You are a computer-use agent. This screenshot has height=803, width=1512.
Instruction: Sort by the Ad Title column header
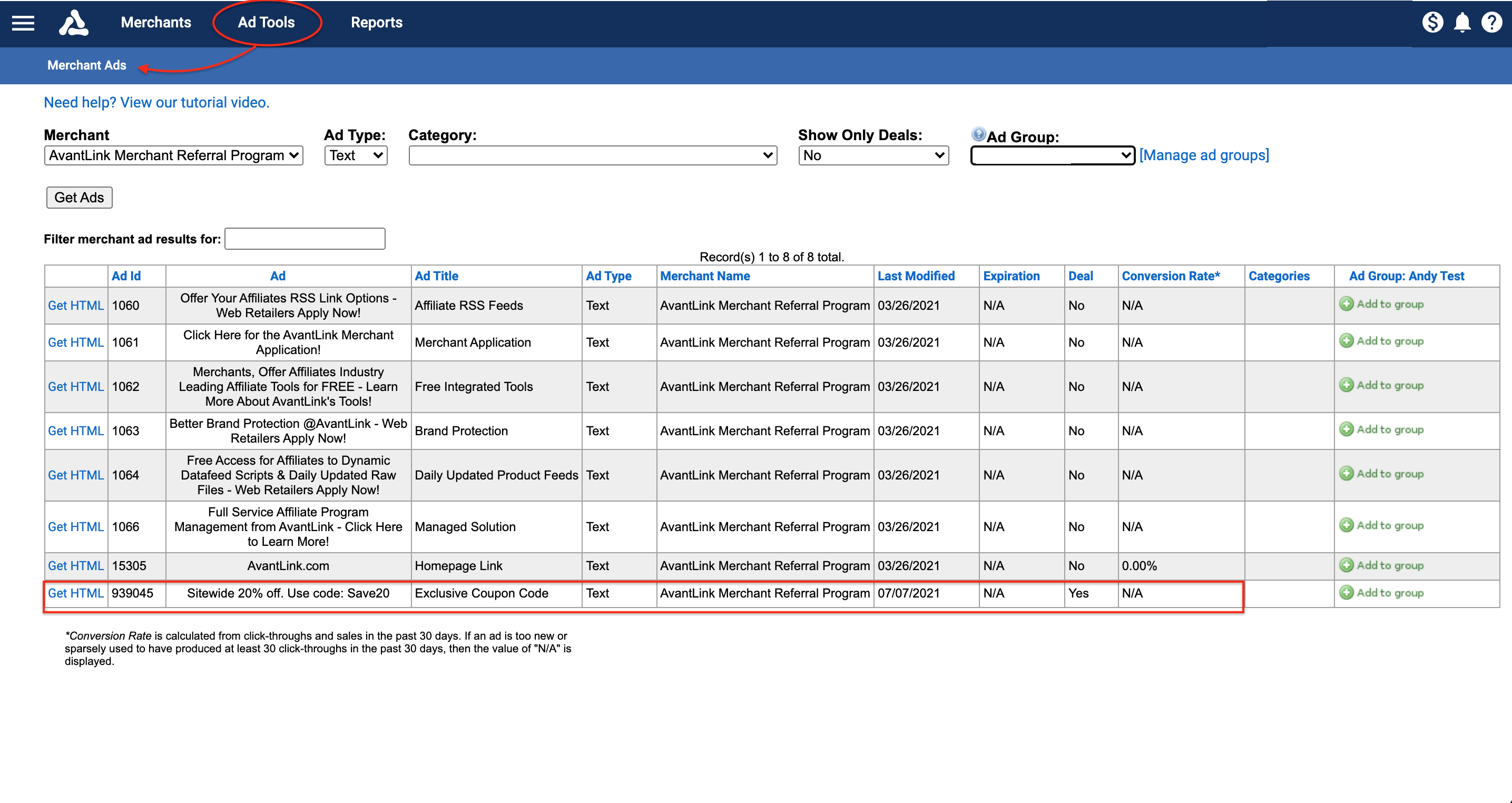[436, 276]
